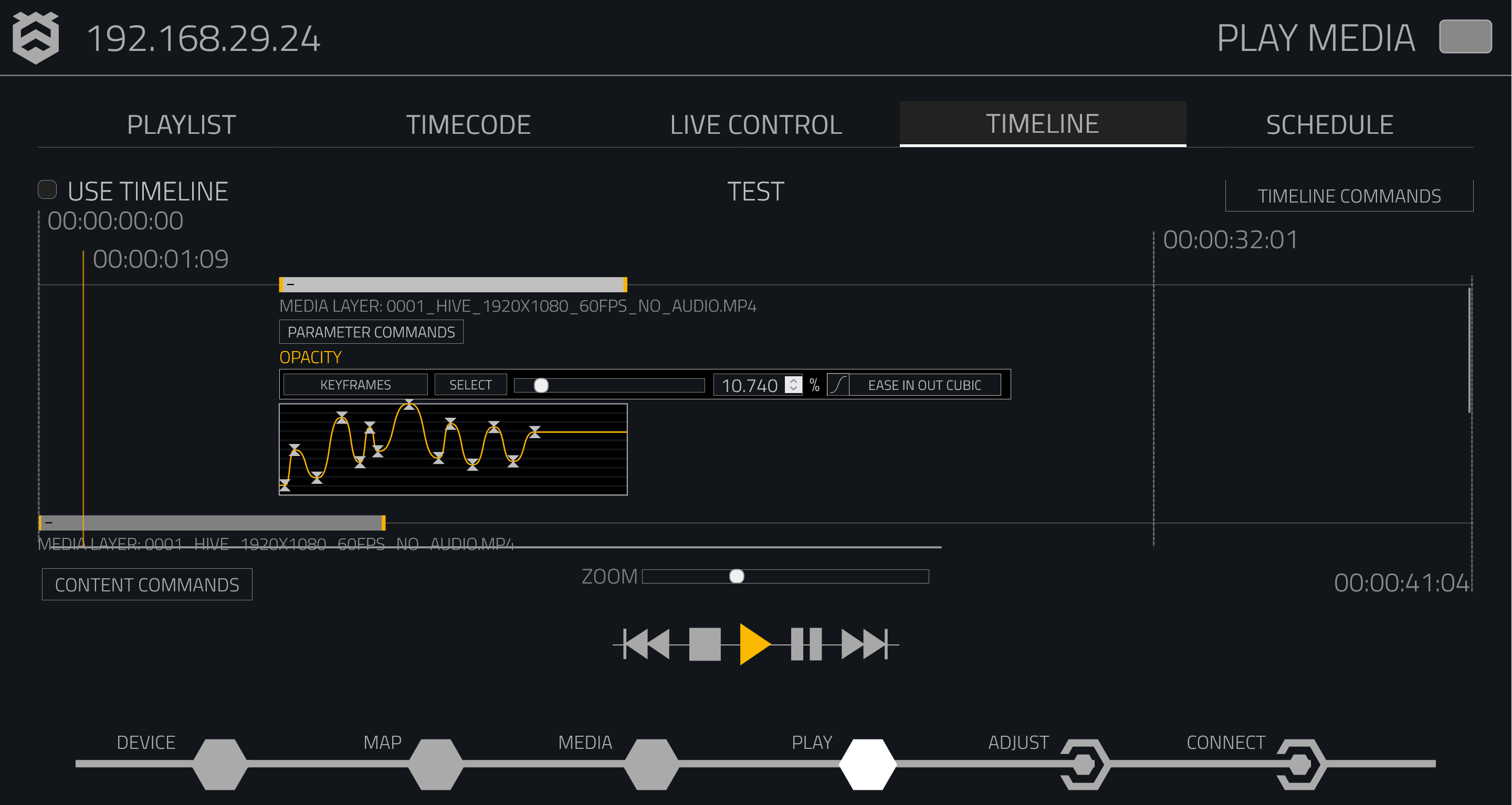Open Timeline Commands
Image resolution: width=1512 pixels, height=805 pixels.
(1349, 195)
